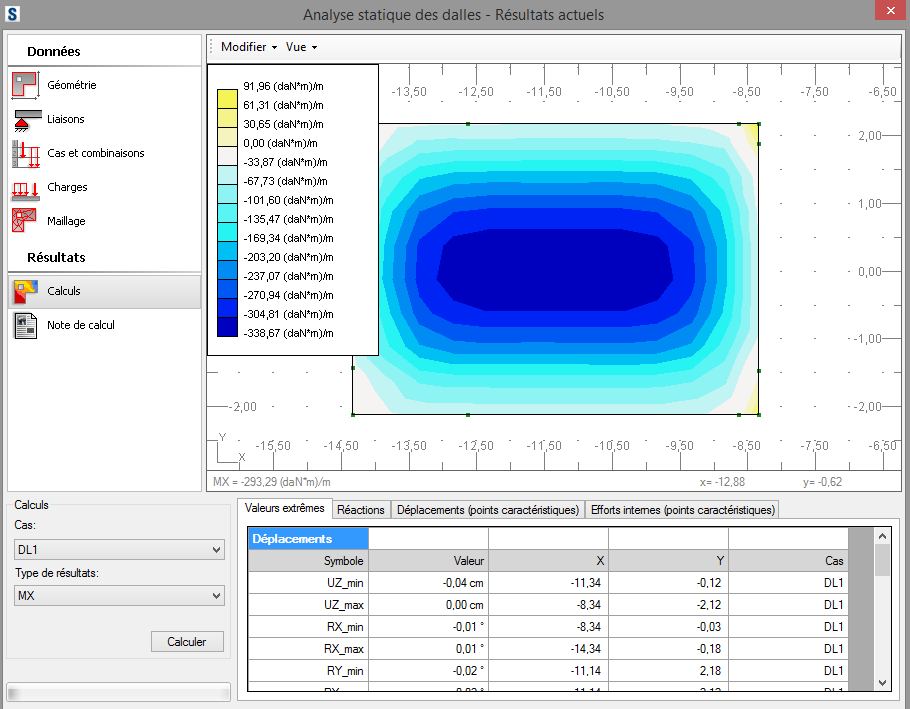Click the results table scrollbar down arrow
This screenshot has height=709, width=910.
[881, 681]
